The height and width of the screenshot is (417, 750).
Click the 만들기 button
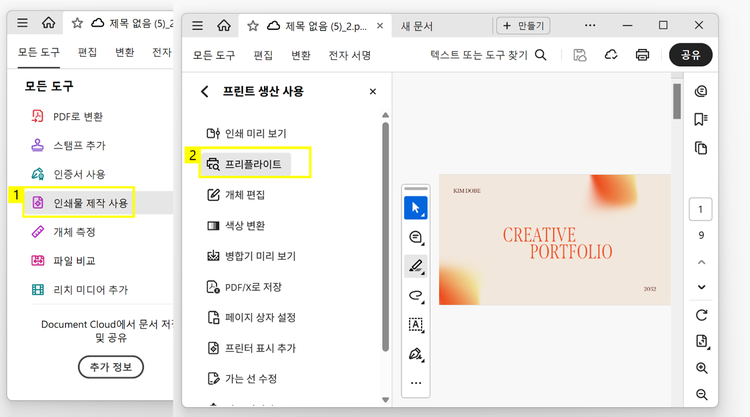click(x=523, y=26)
